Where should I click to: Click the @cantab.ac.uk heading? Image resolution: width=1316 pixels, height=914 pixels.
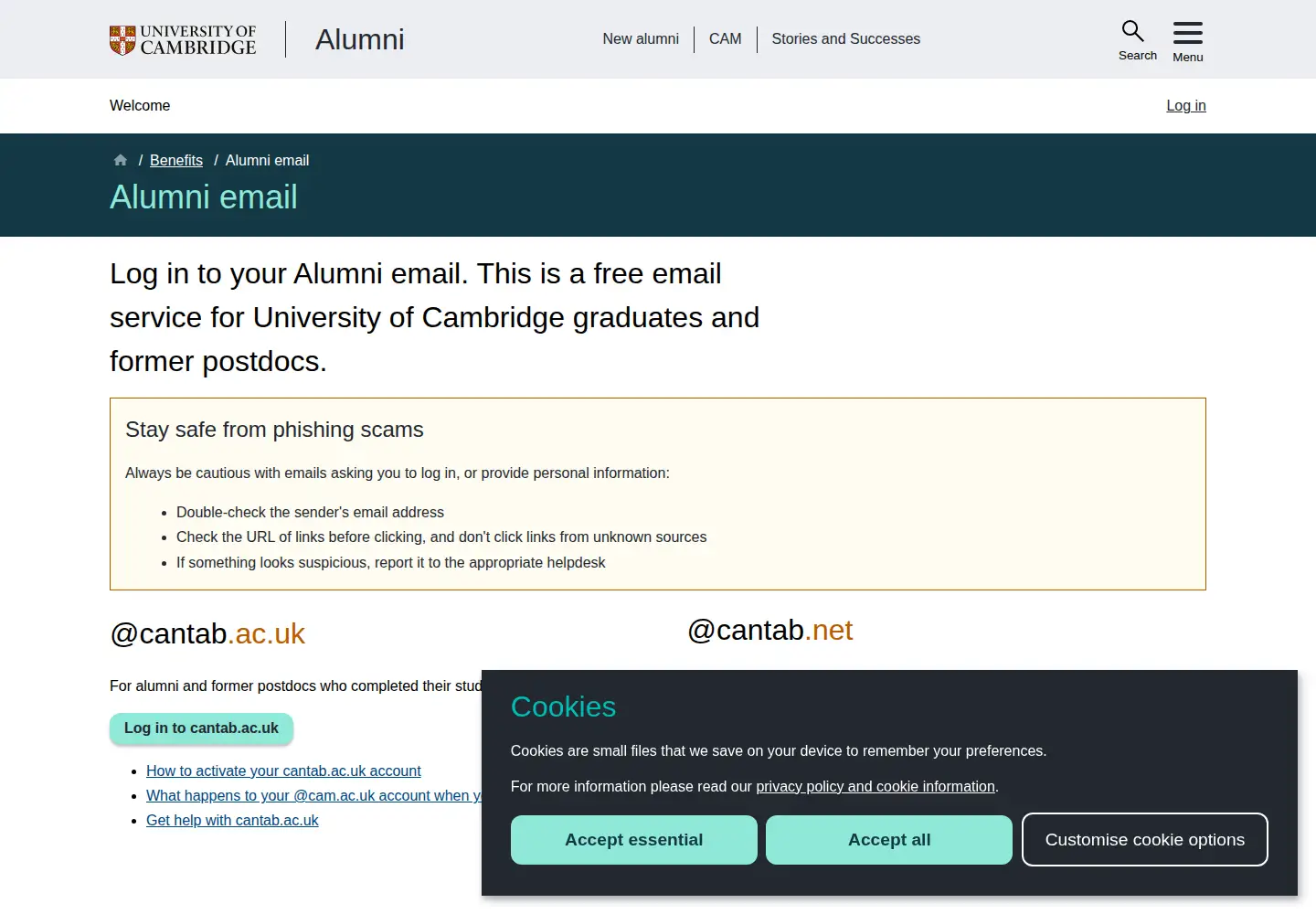tap(207, 633)
